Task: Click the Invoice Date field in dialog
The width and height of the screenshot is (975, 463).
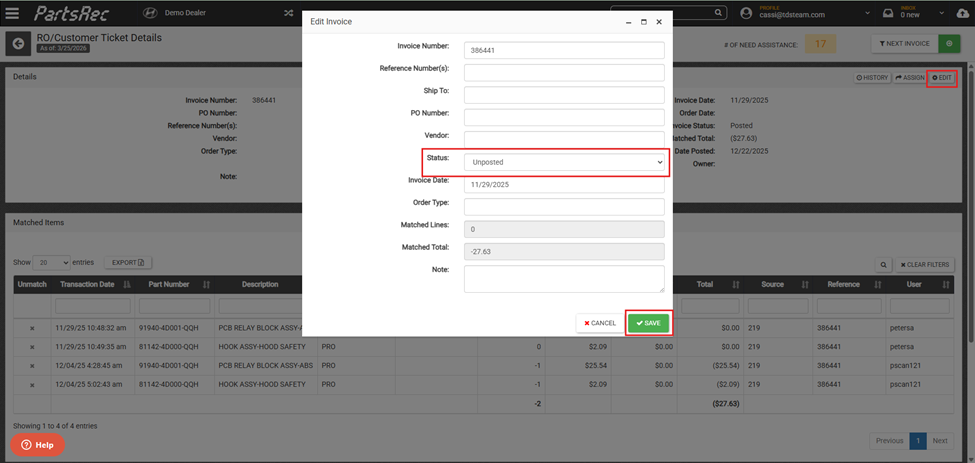Action: pyautogui.click(x=564, y=185)
